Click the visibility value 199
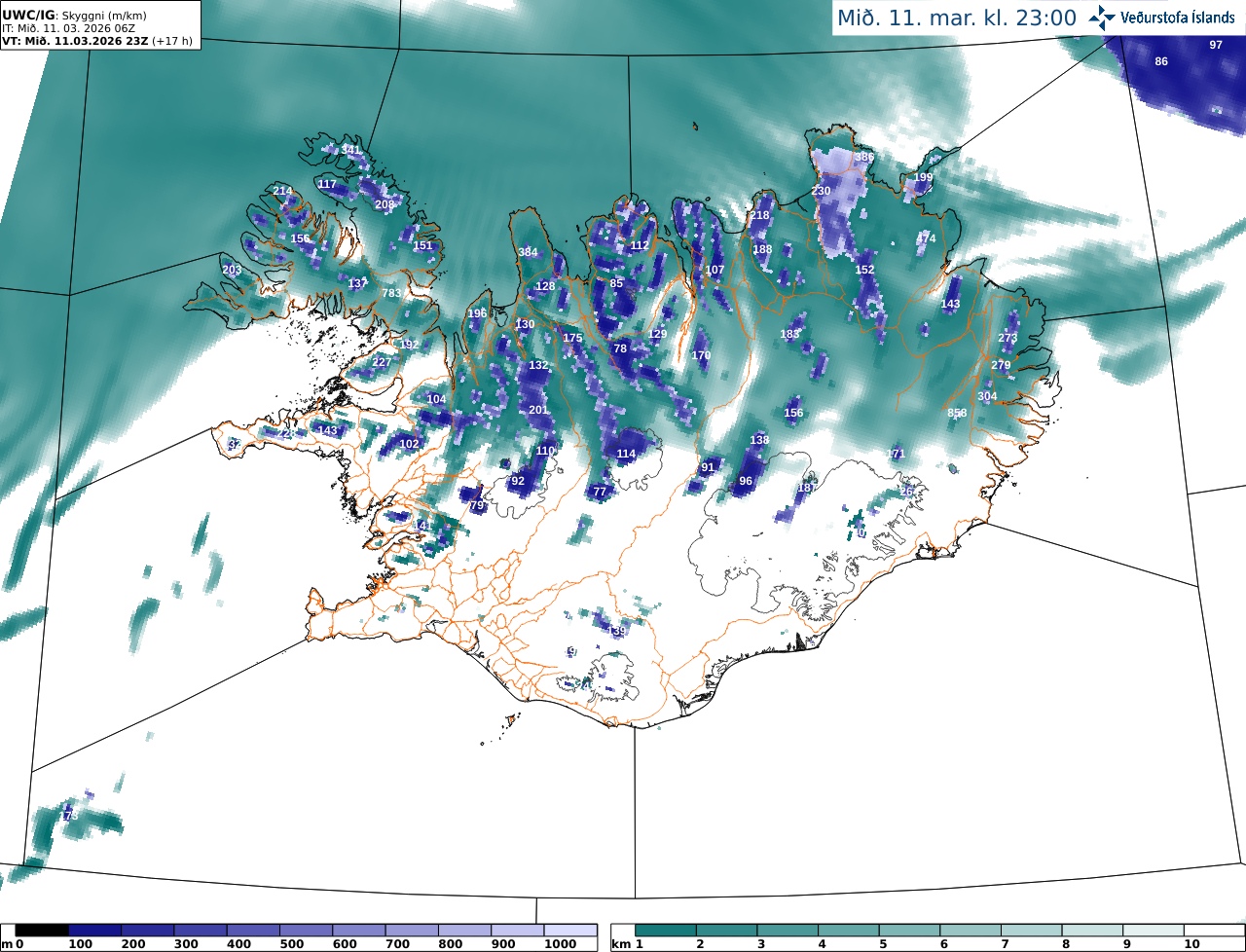Viewport: 1246px width, 952px height. click(x=923, y=177)
